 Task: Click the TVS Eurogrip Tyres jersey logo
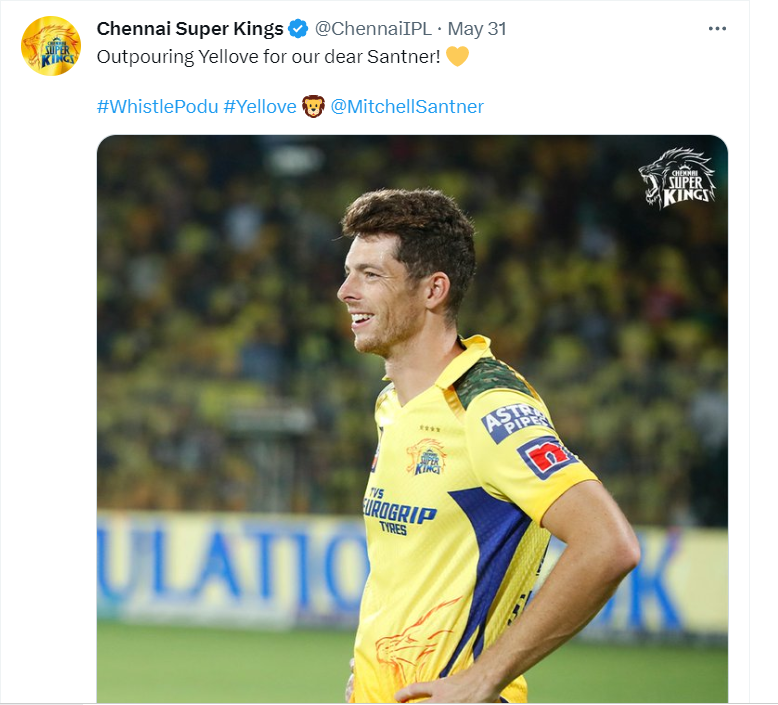coord(398,512)
